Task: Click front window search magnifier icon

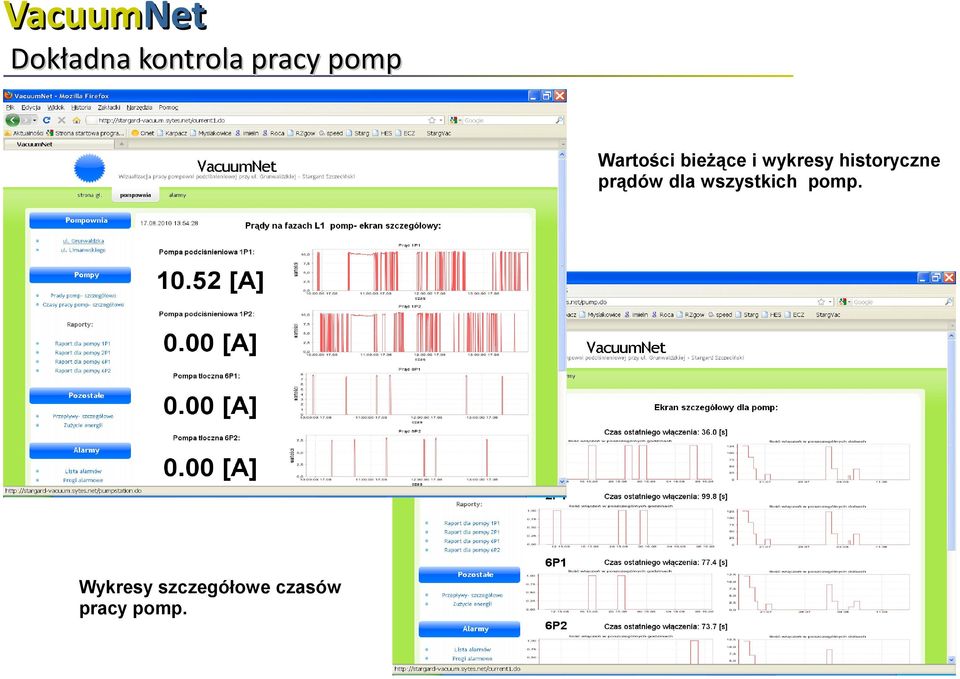Action: pos(559,121)
